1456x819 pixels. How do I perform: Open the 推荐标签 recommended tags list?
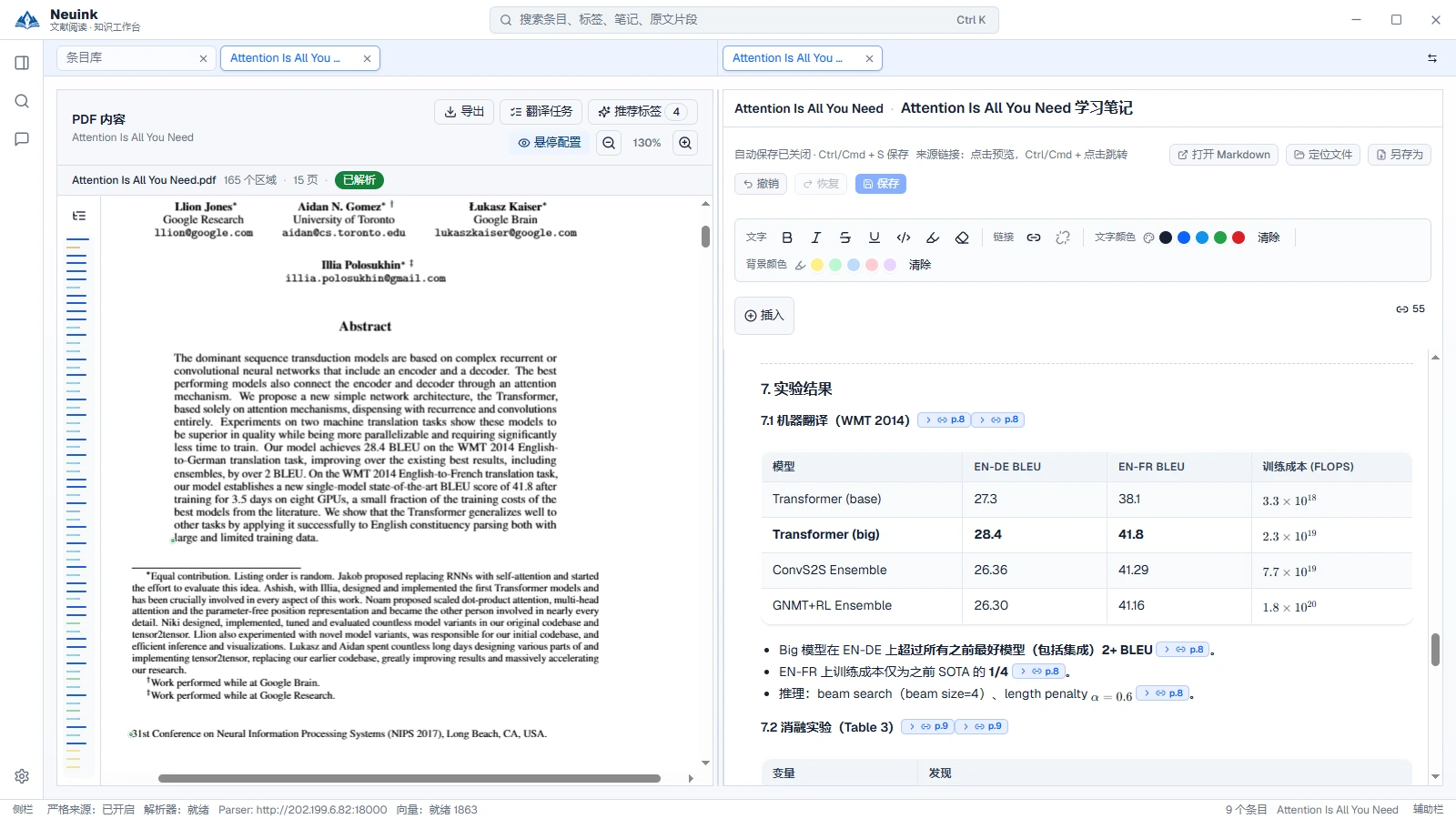[642, 112]
